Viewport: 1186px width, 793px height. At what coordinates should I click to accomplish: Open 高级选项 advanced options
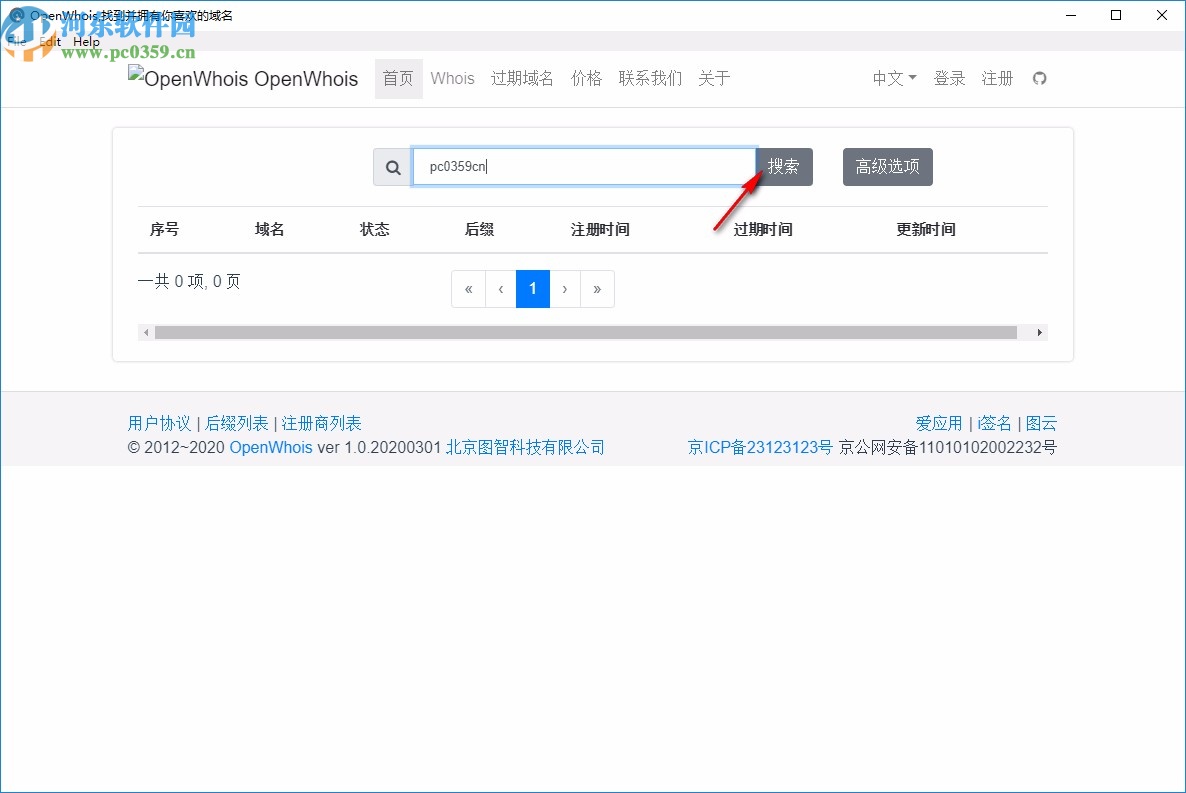coord(887,166)
